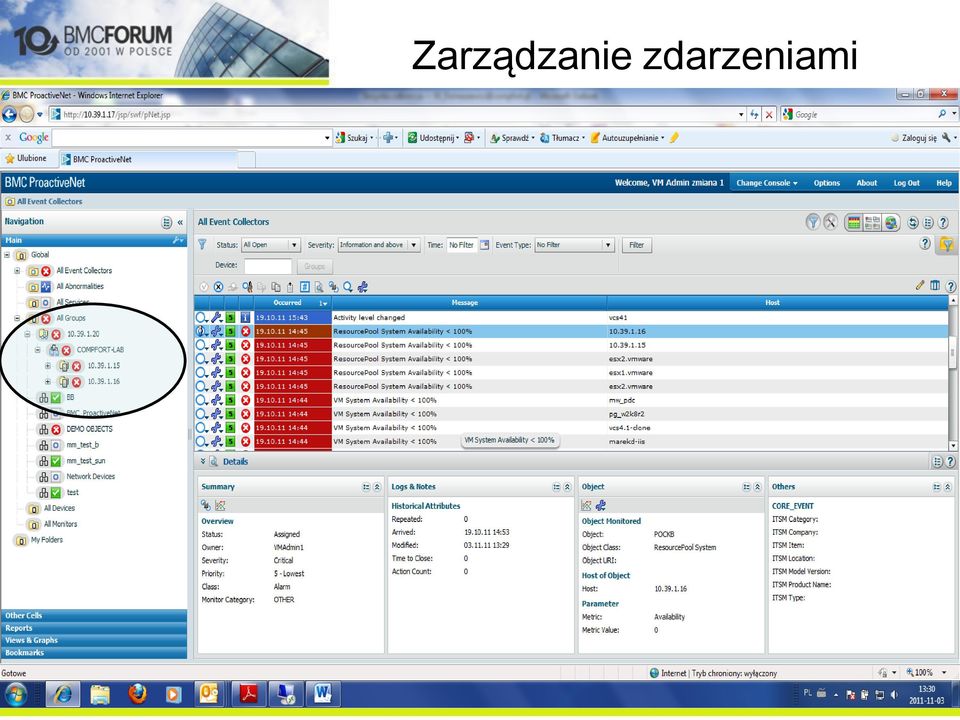Screen dimensions: 960x720
Task: Click the round funnel filter icon in header
Action: pyautogui.click(x=812, y=222)
